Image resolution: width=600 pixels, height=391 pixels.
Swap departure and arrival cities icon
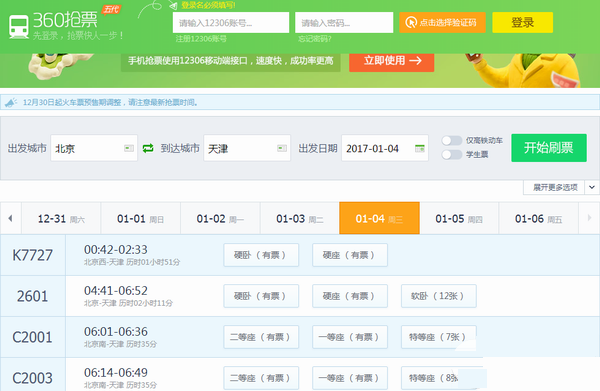(x=148, y=148)
